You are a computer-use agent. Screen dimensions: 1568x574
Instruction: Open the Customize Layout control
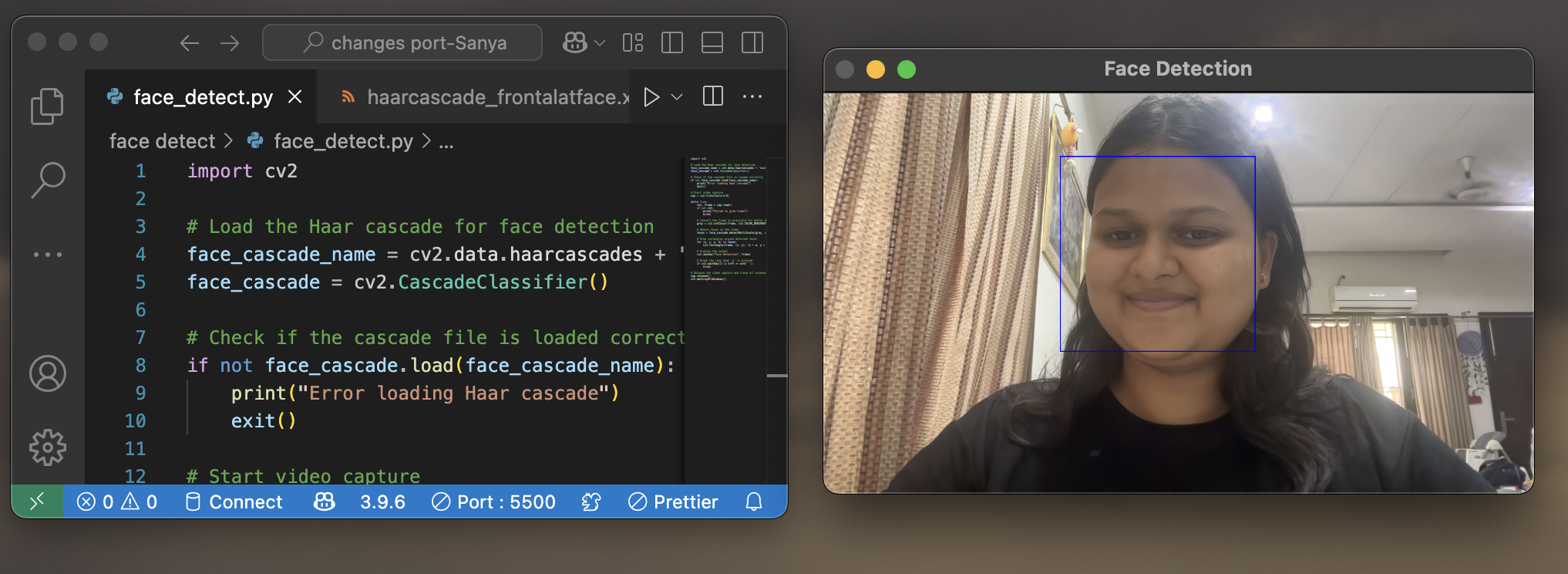coord(633,42)
